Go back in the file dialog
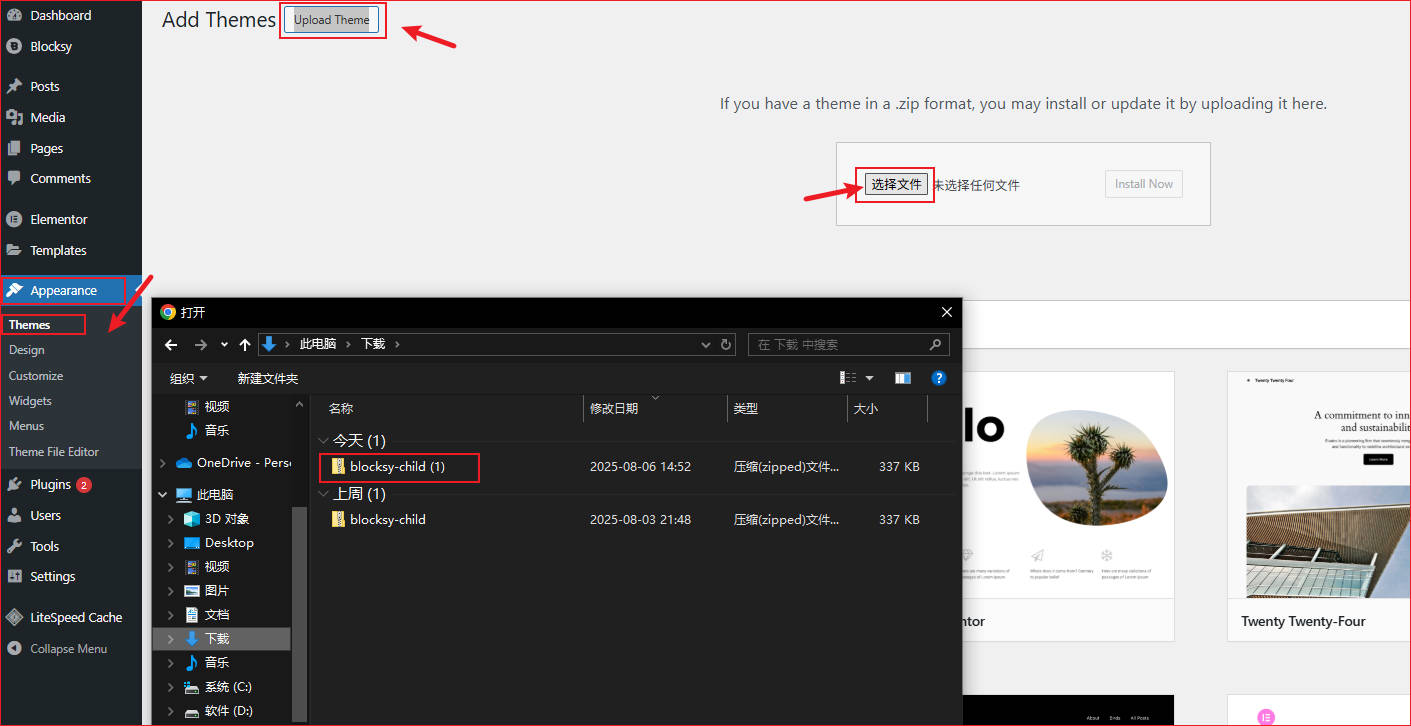 click(171, 344)
